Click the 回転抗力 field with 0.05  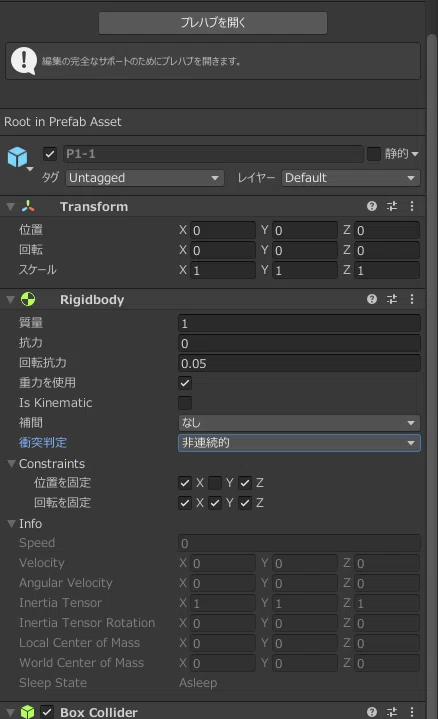pos(299,364)
